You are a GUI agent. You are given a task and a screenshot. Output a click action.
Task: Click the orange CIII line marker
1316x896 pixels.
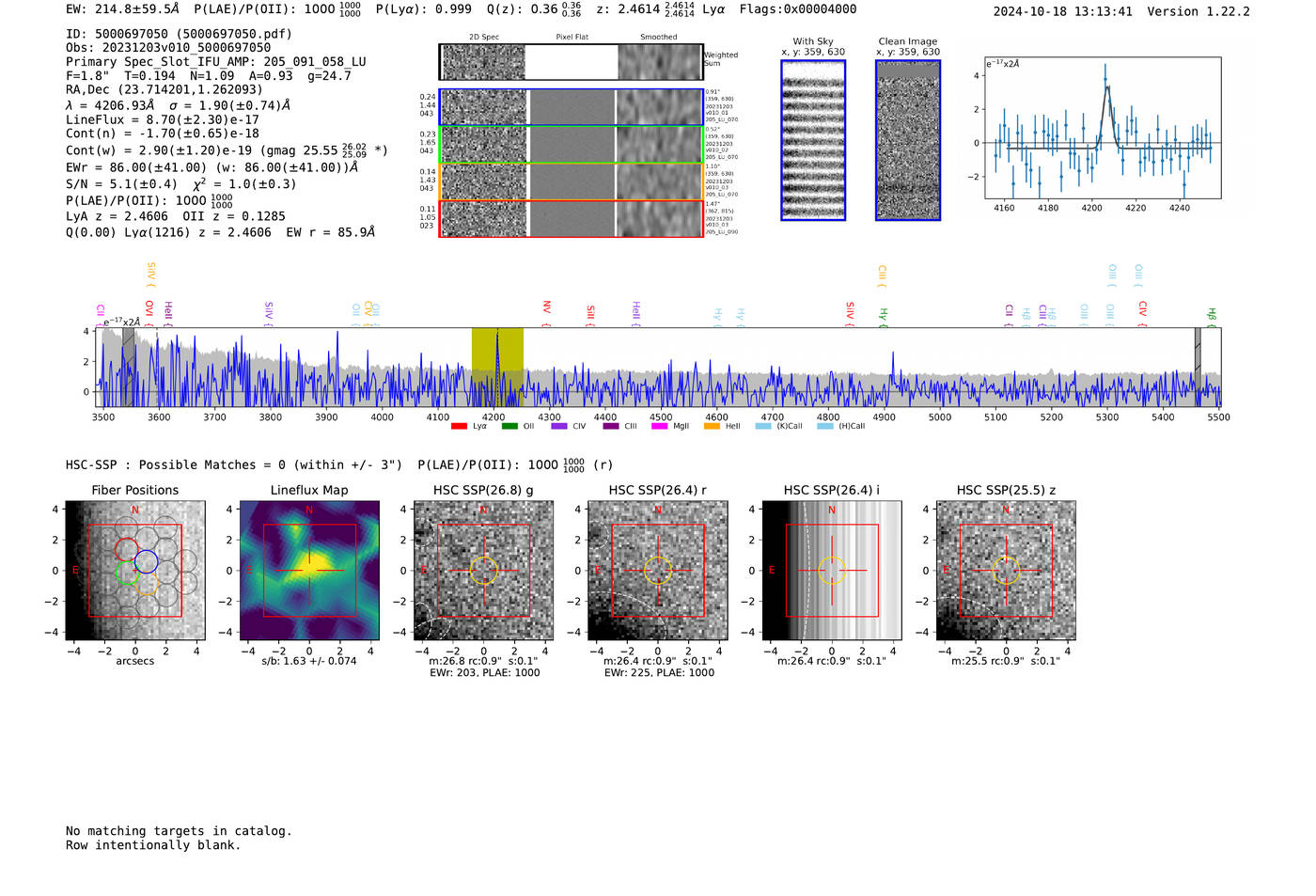coord(882,275)
